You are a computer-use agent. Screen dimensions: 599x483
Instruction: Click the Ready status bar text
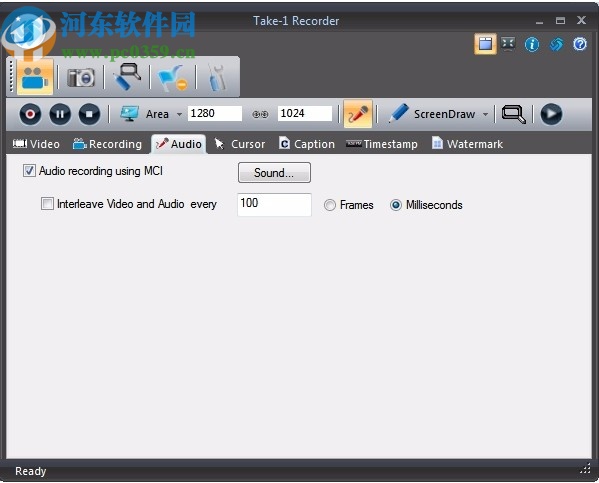[31, 471]
